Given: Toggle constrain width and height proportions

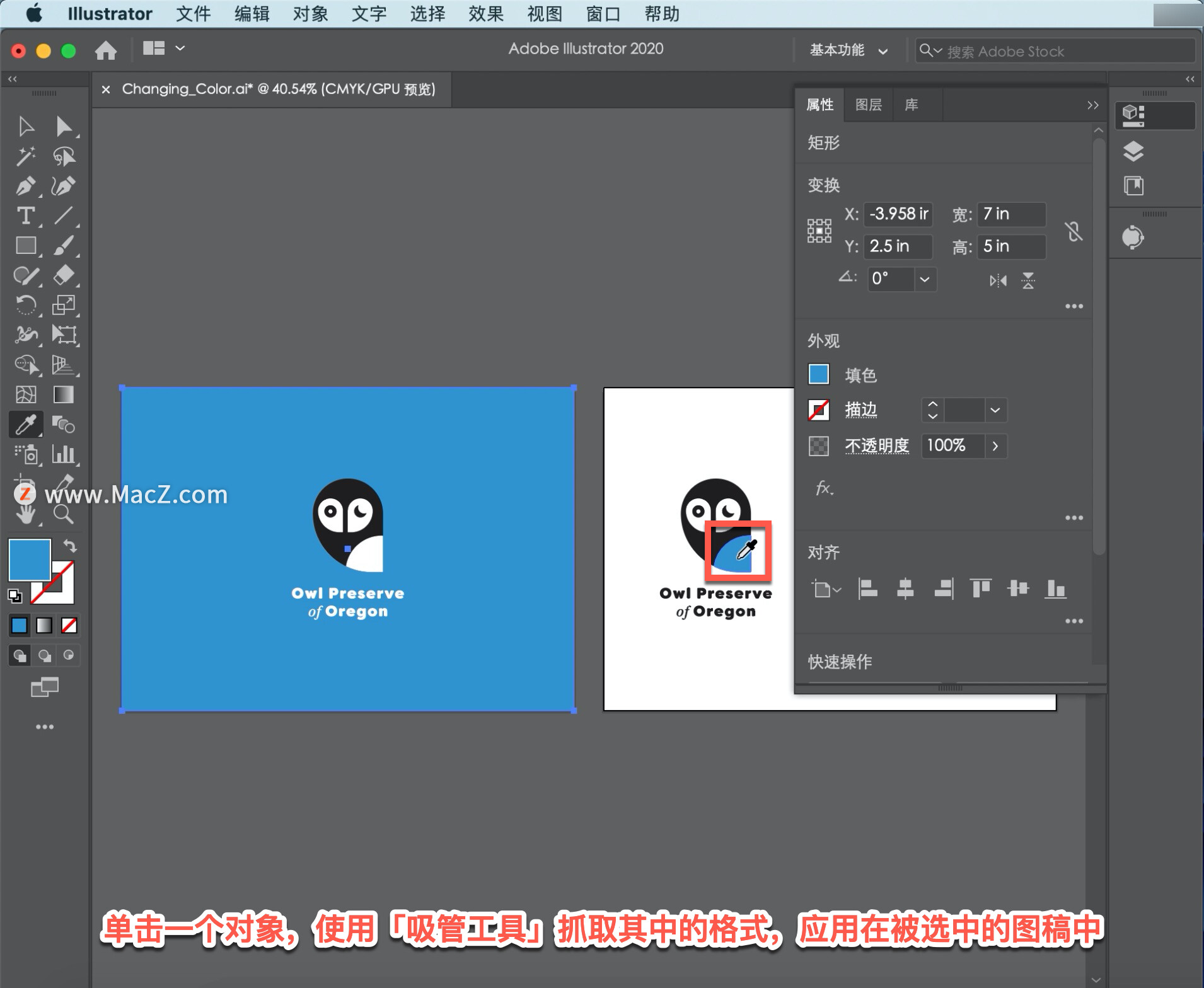Looking at the screenshot, I should 1074,231.
